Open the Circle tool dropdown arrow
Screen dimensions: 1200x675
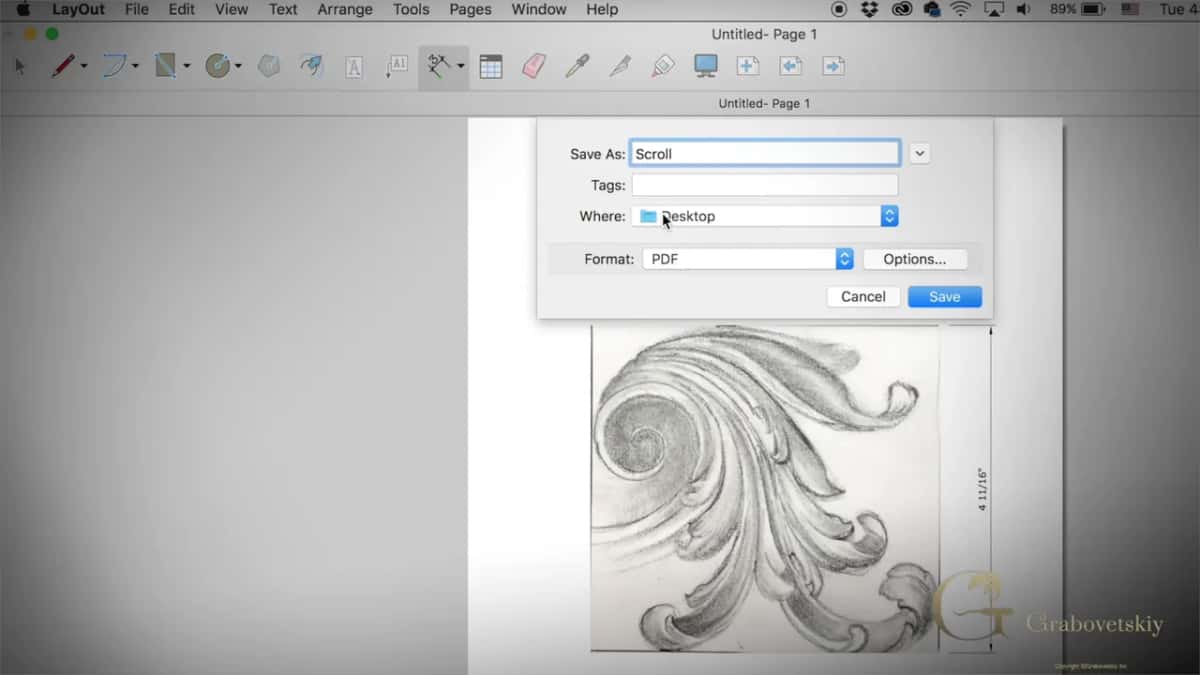coord(238,67)
